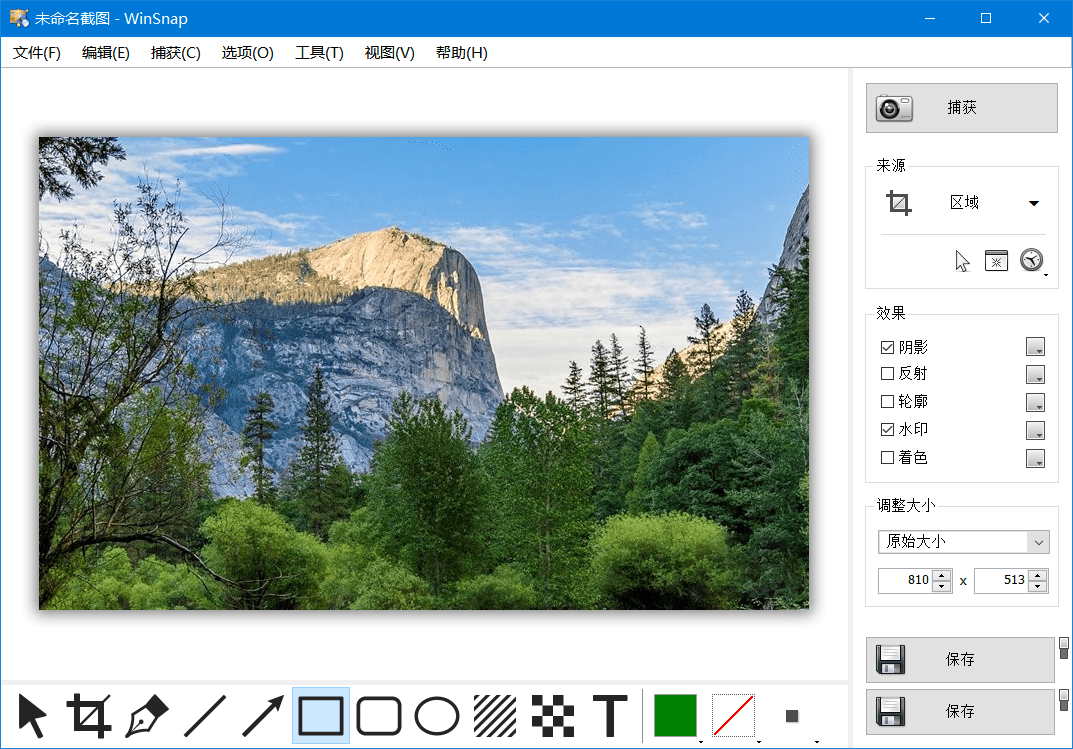Select the arrow pointer selection tool

pos(32,715)
